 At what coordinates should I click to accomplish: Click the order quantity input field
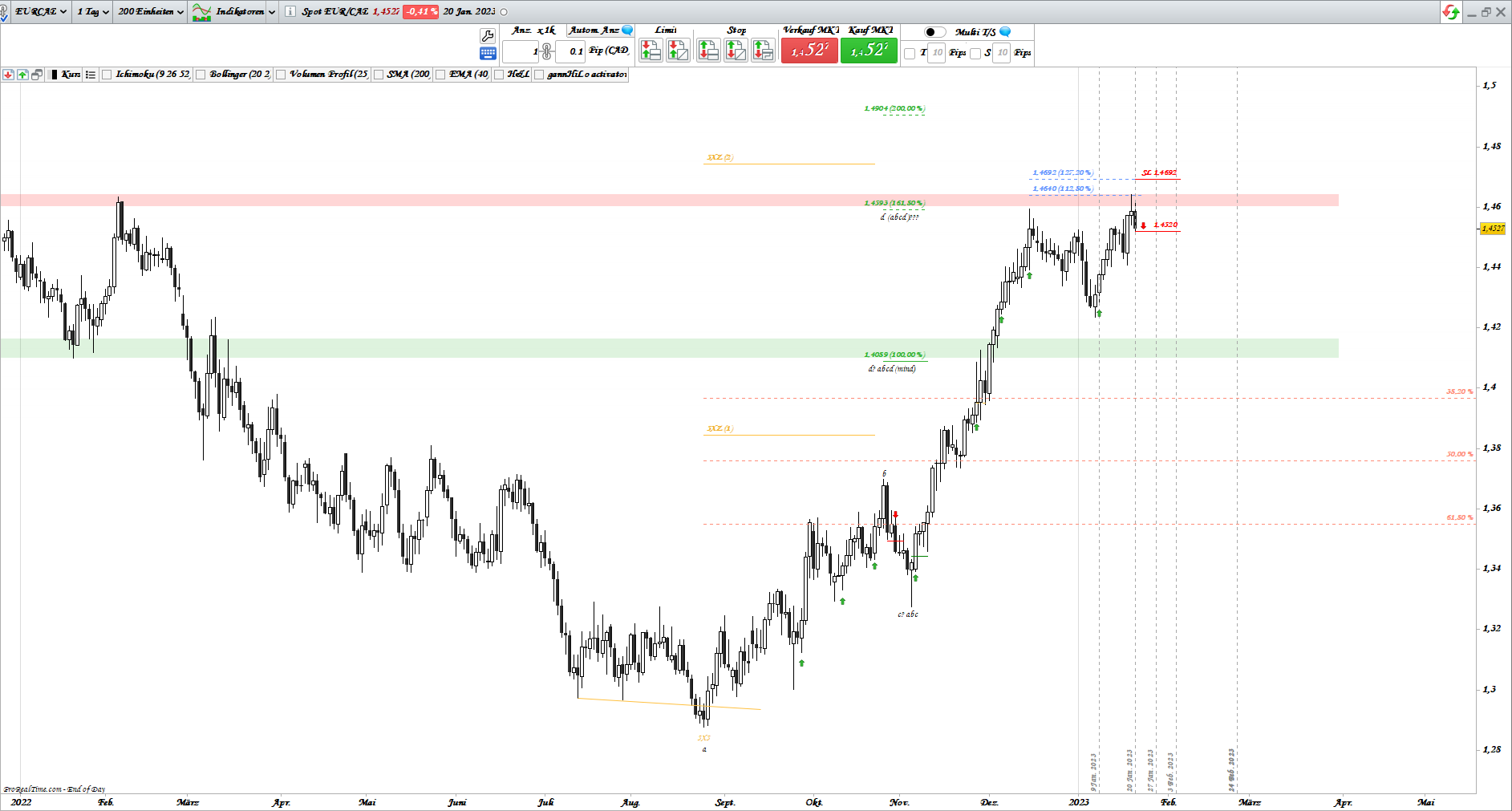(521, 51)
